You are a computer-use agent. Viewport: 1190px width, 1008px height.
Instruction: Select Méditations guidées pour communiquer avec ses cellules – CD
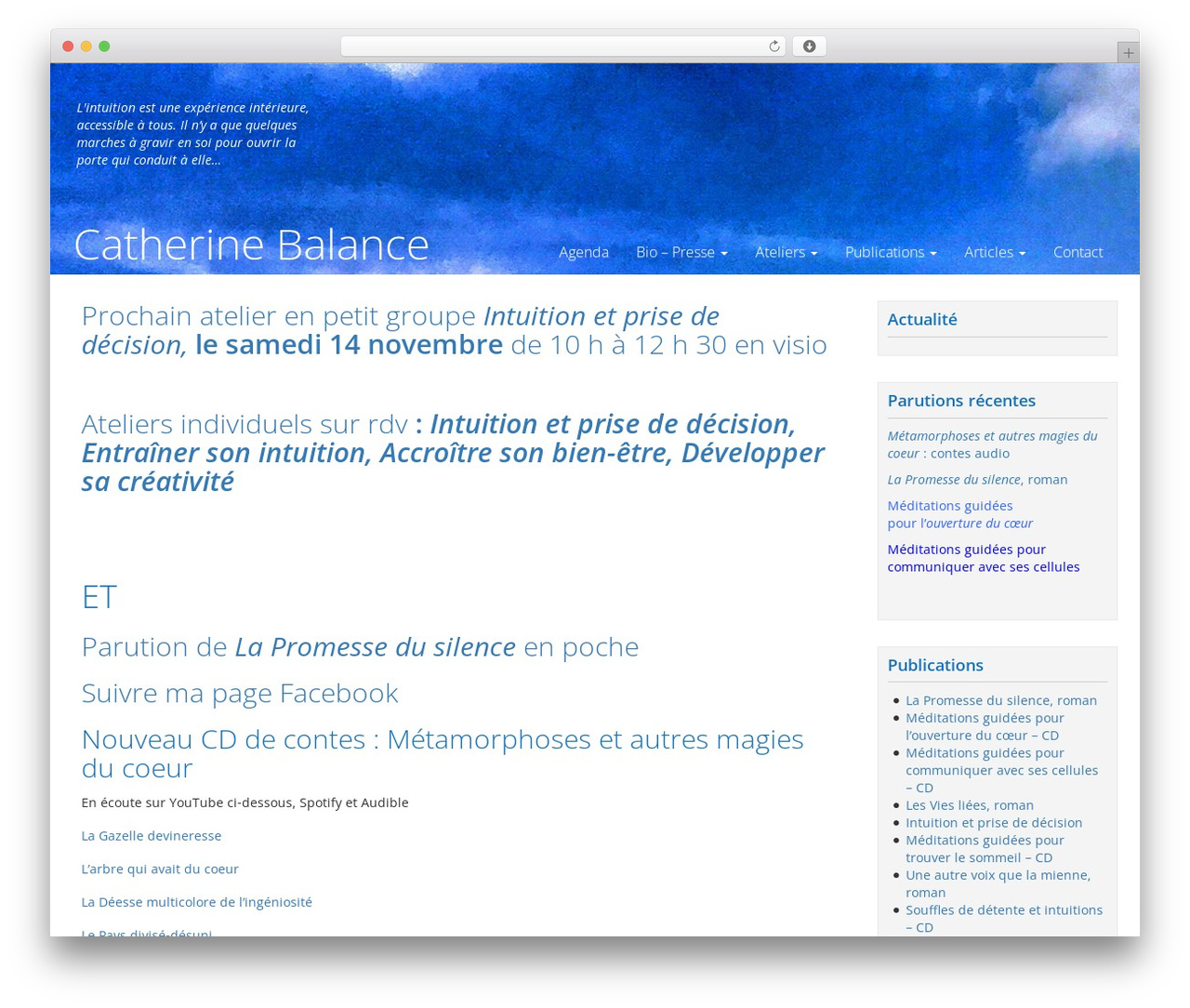(1001, 770)
